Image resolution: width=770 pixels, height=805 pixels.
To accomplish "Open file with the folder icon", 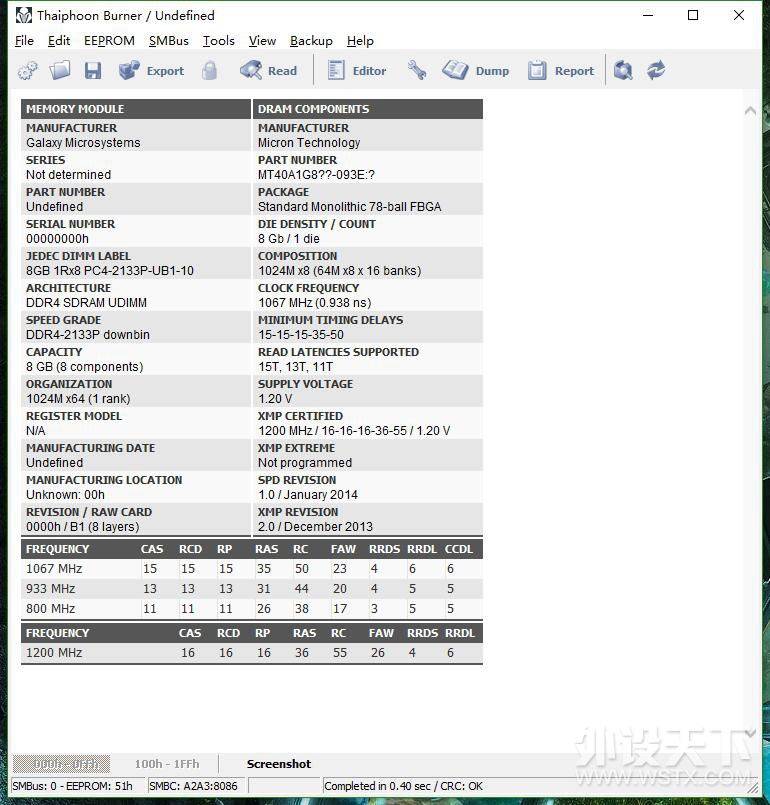I will [x=60, y=70].
